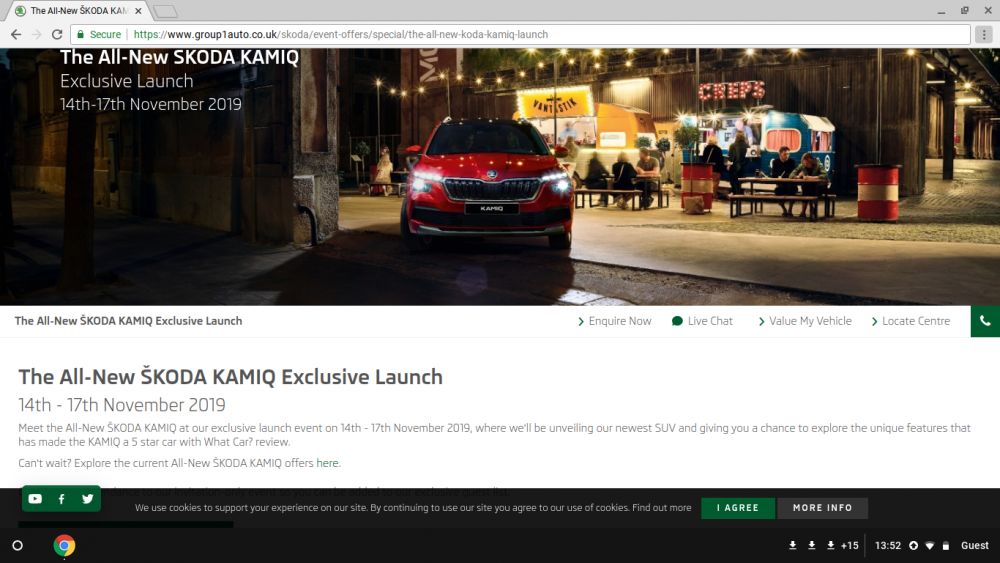Click the '14th - 17th November 2019' subheading
This screenshot has height=563, width=1000.
pyautogui.click(x=122, y=405)
